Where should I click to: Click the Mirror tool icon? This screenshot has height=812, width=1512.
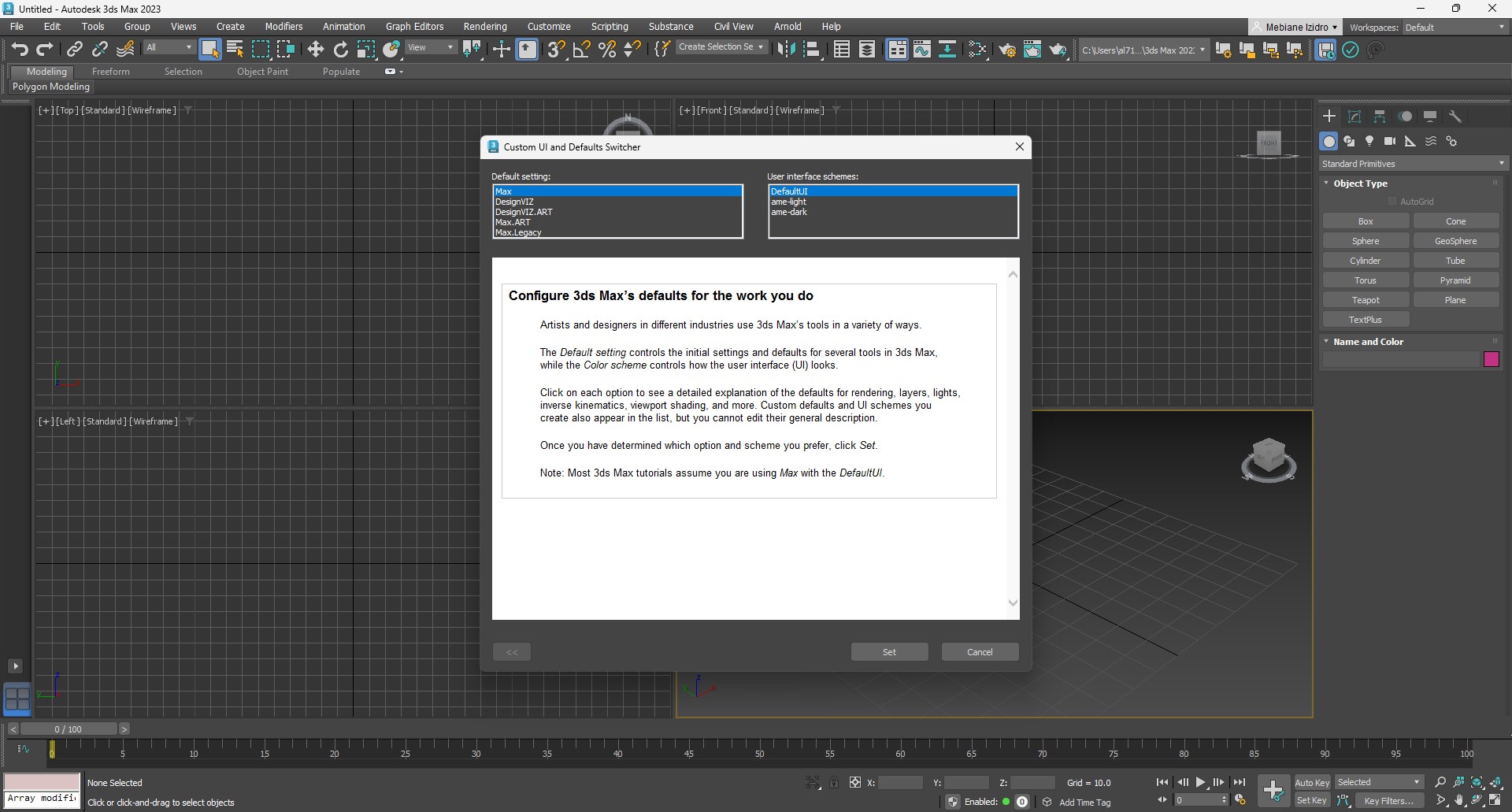786,50
